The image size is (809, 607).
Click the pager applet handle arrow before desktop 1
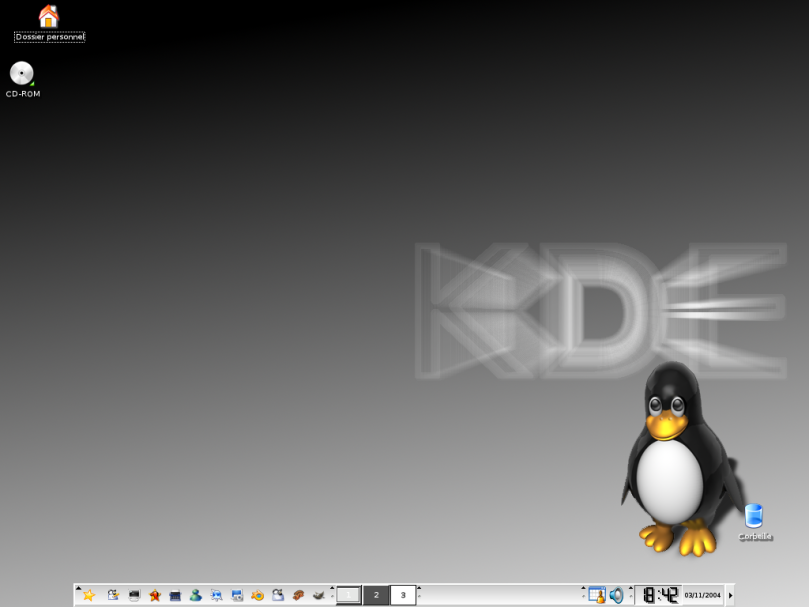pyautogui.click(x=332, y=588)
